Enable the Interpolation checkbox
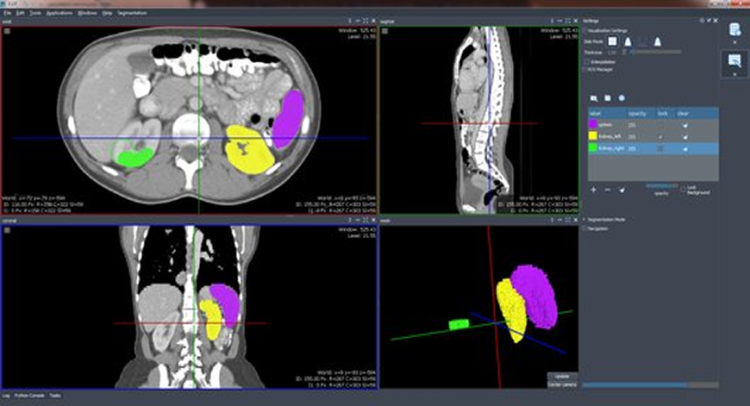The width and height of the screenshot is (750, 406). (x=587, y=61)
